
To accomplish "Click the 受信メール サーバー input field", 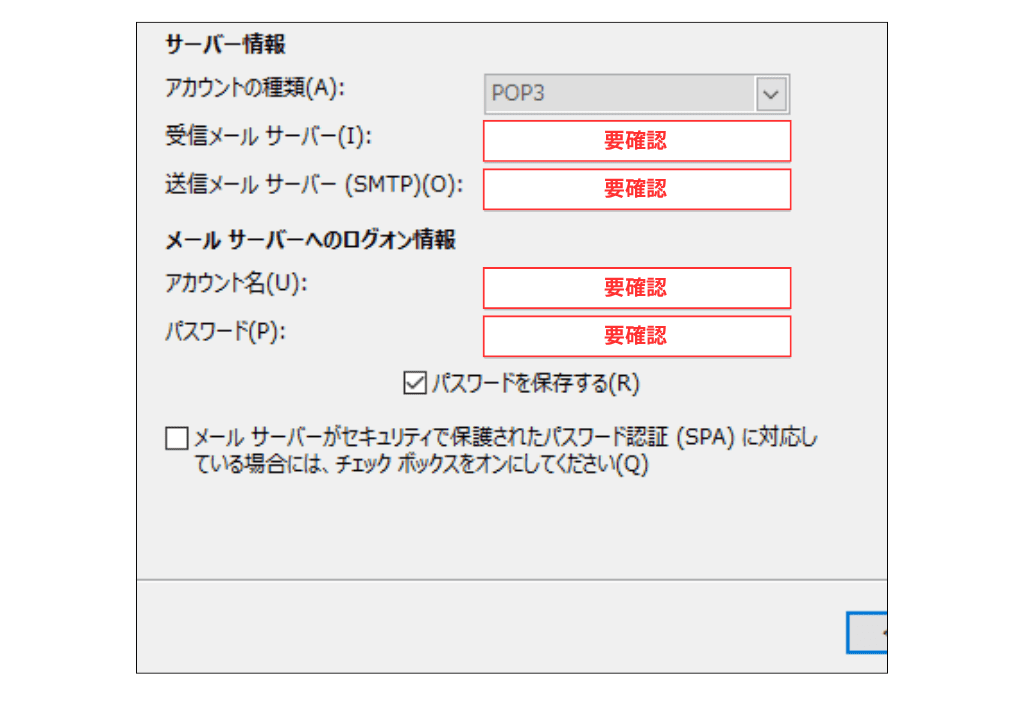I will click(x=637, y=141).
